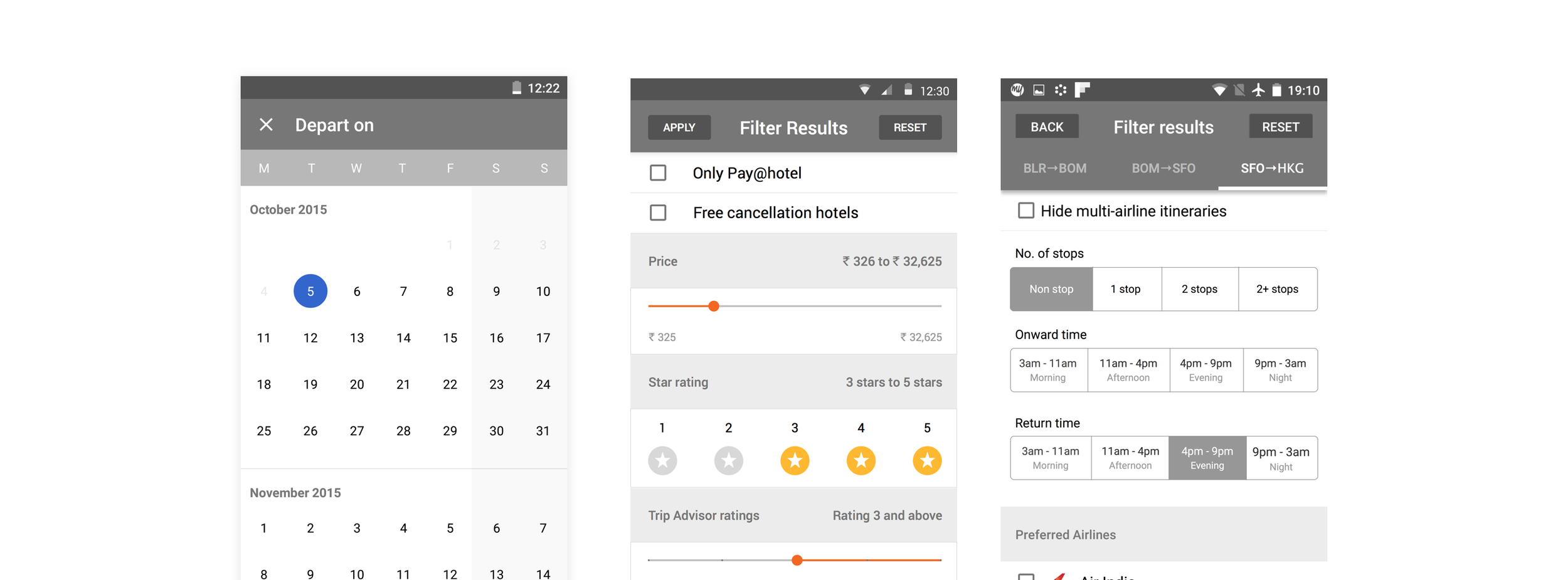This screenshot has height=580, width=1568.
Task: Select the 2 stops filter
Action: point(1200,289)
